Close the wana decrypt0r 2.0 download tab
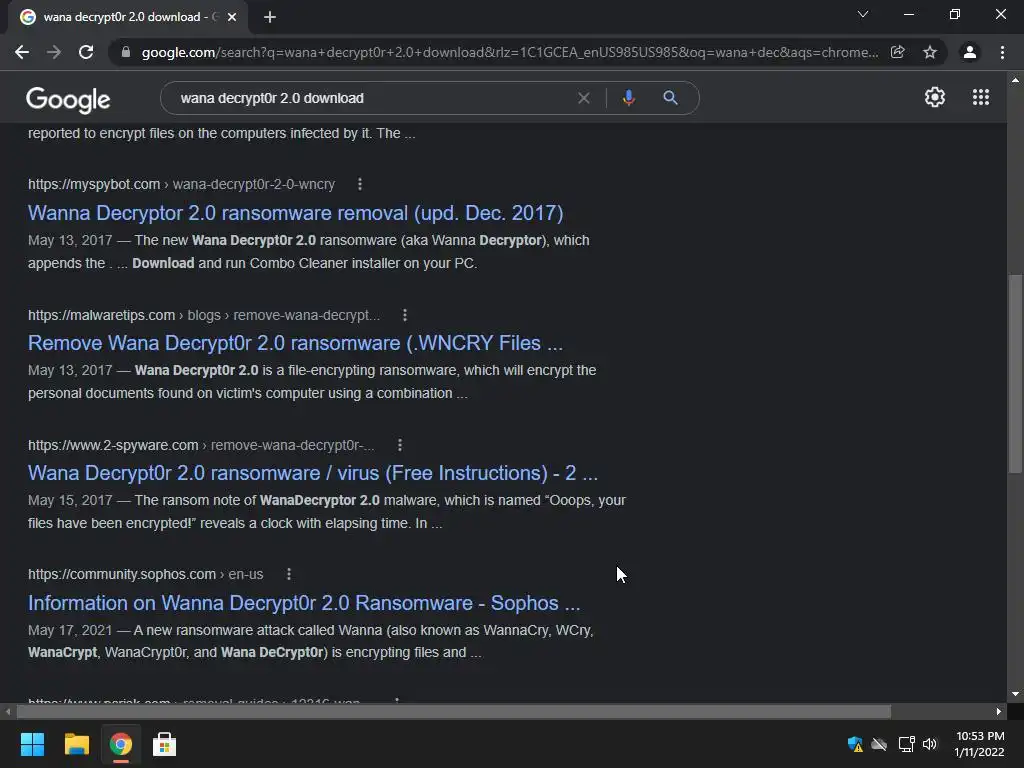 [232, 17]
